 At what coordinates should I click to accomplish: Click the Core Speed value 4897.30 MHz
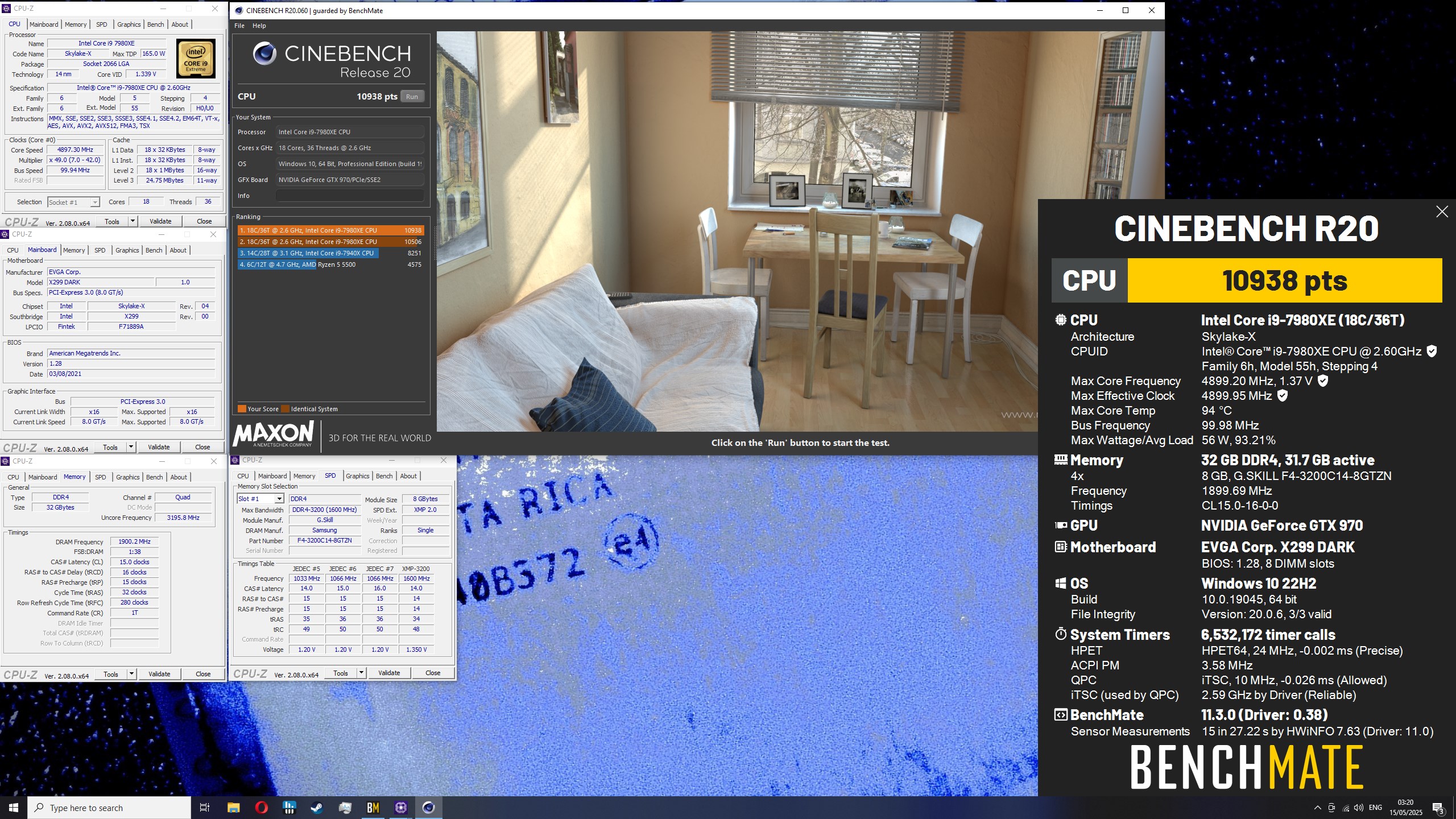(x=75, y=150)
